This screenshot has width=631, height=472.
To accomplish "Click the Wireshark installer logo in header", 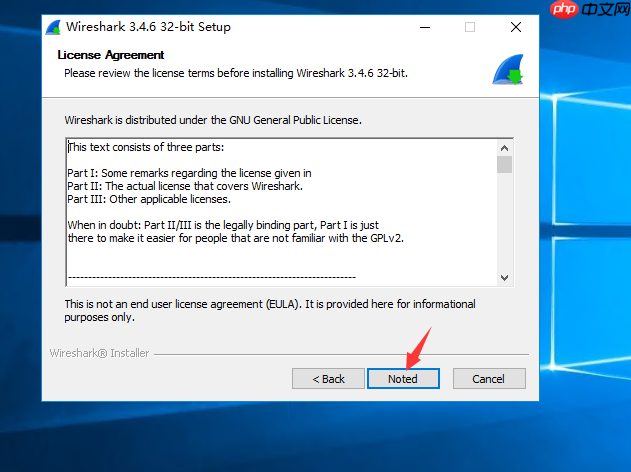I will tap(508, 69).
